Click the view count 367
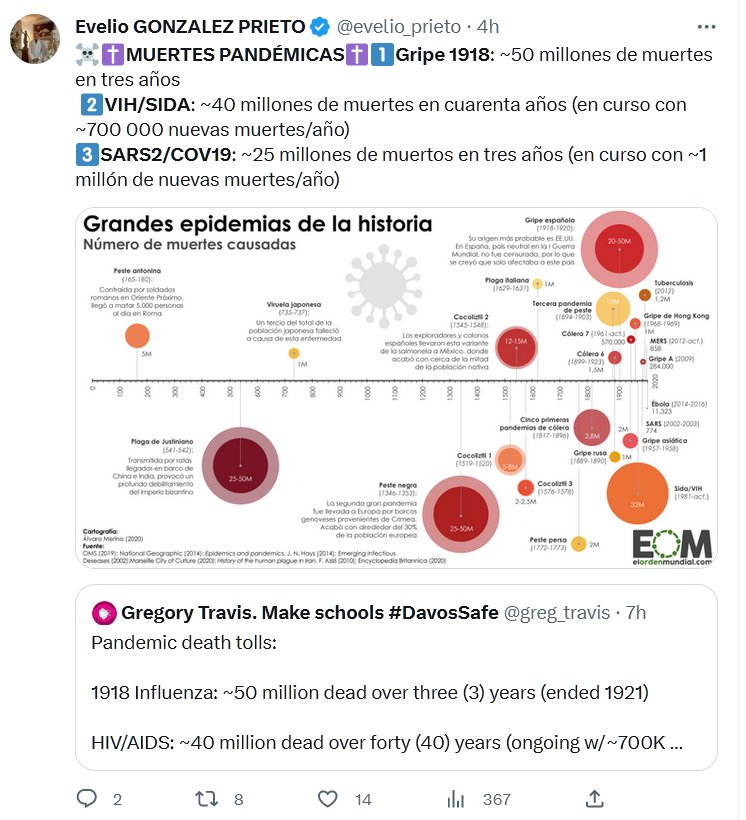The height and width of the screenshot is (820, 746). click(496, 799)
